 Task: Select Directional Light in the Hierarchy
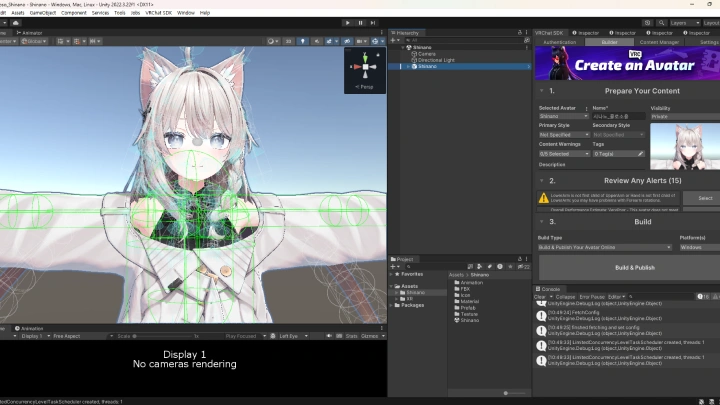436,60
